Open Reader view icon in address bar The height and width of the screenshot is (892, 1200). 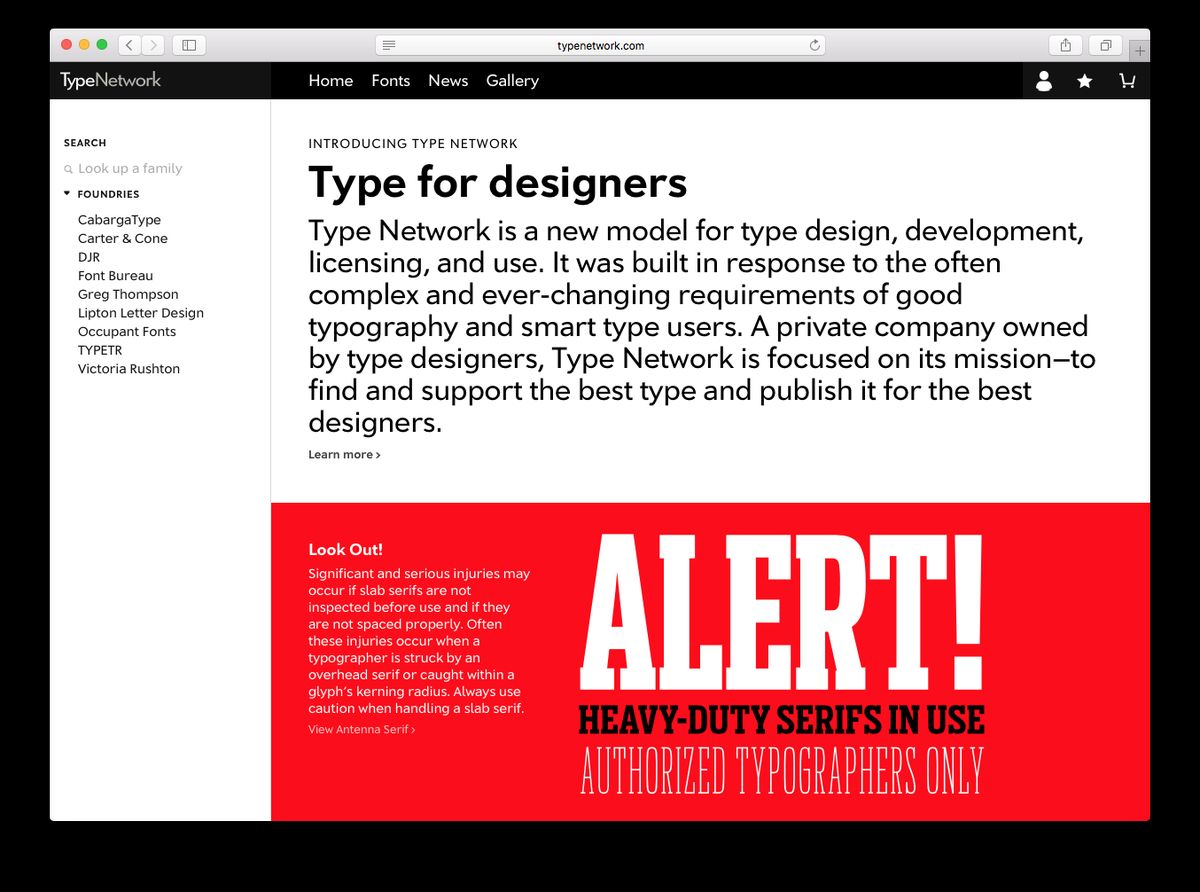click(389, 45)
